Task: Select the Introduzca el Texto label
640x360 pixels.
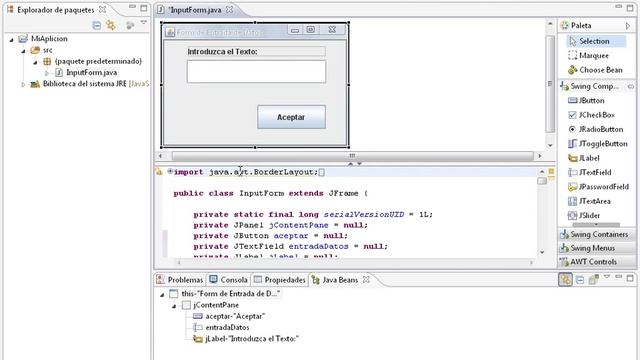Action: pos(256,51)
